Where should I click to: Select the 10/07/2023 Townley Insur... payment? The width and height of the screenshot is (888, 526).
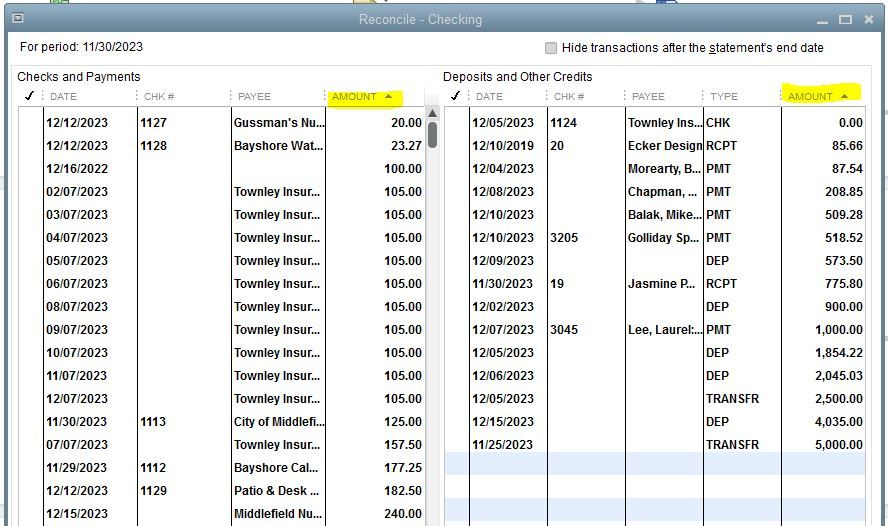pyautogui.click(x=221, y=353)
